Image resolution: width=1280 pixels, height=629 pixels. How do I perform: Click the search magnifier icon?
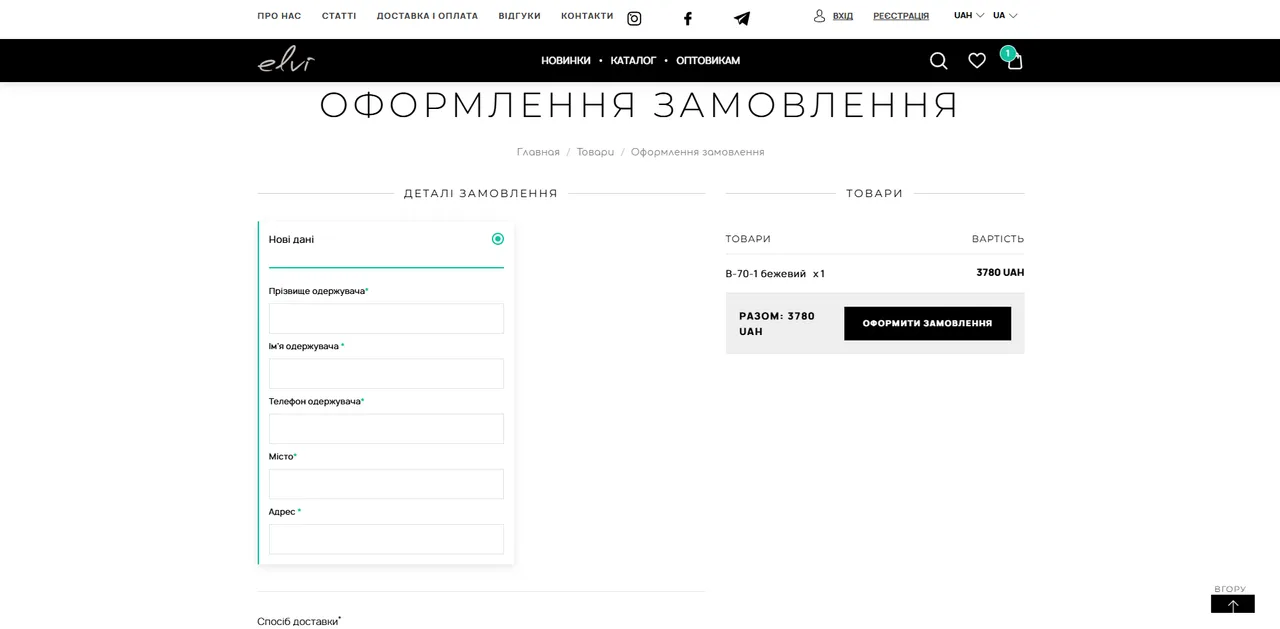point(939,61)
